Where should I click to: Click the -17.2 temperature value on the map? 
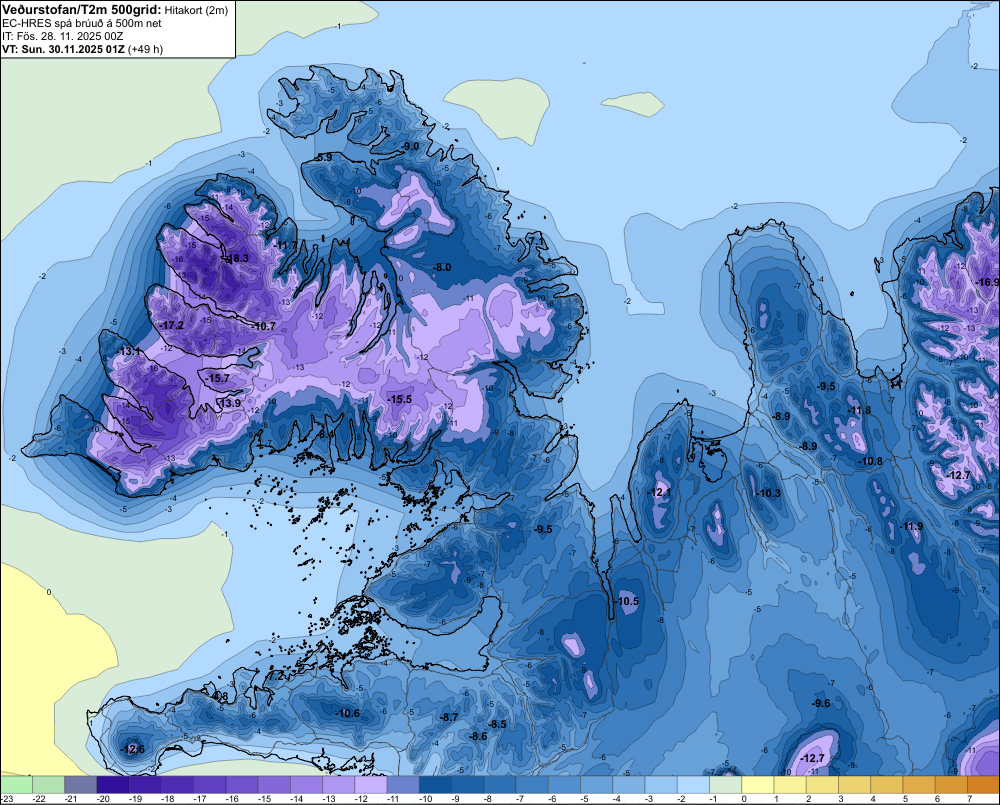click(172, 325)
